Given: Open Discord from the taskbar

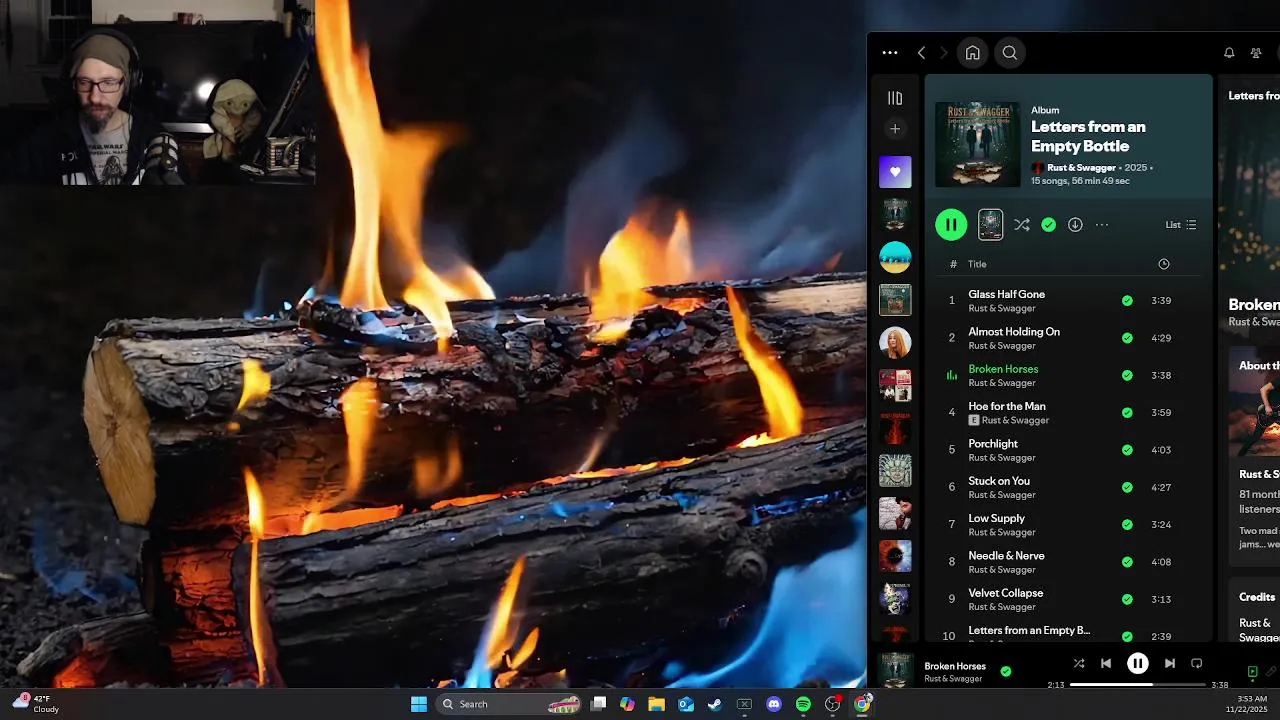Looking at the screenshot, I should 774,704.
